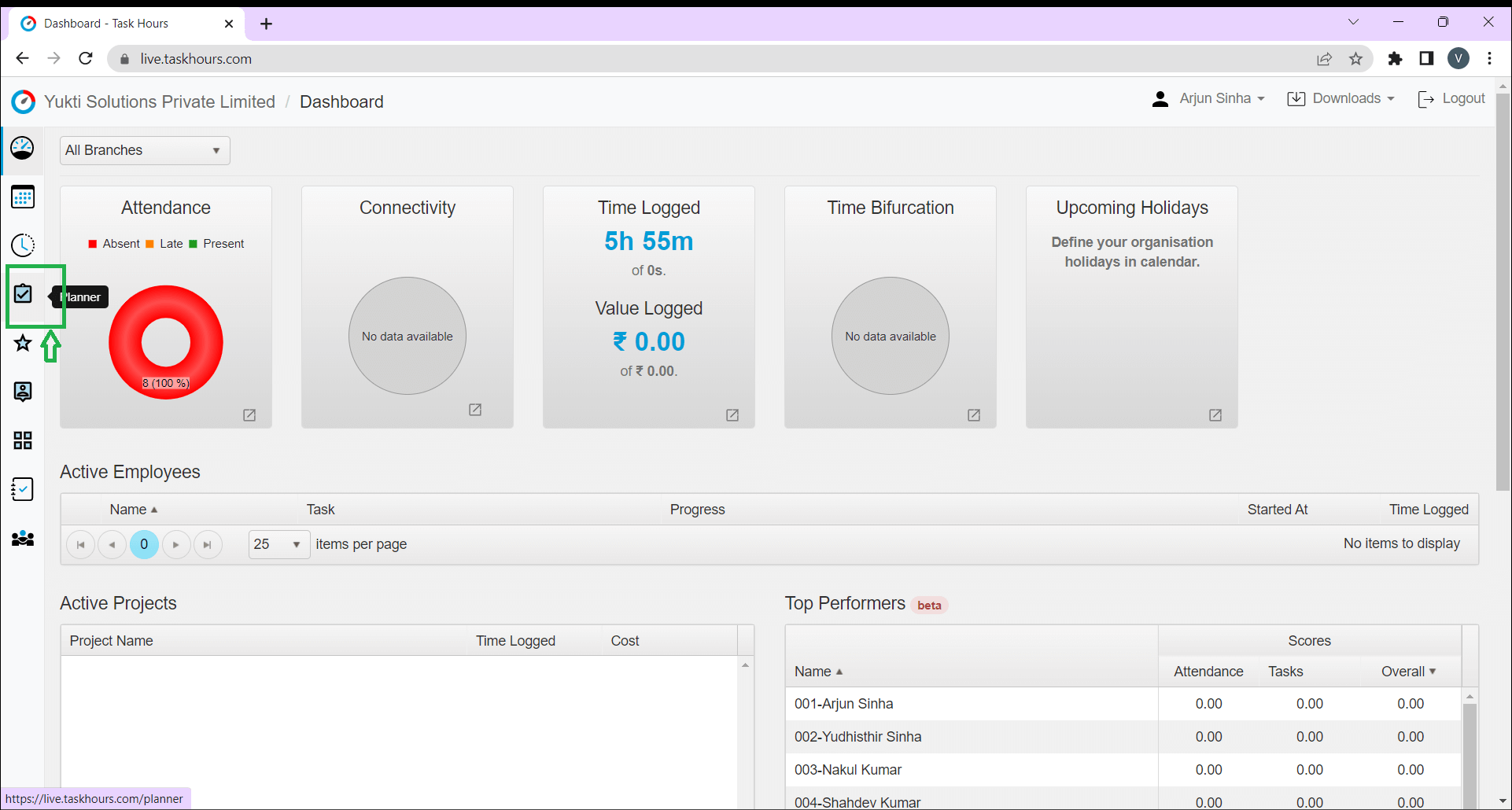
Task: Expand the Time Logged card popout icon
Action: 732,415
